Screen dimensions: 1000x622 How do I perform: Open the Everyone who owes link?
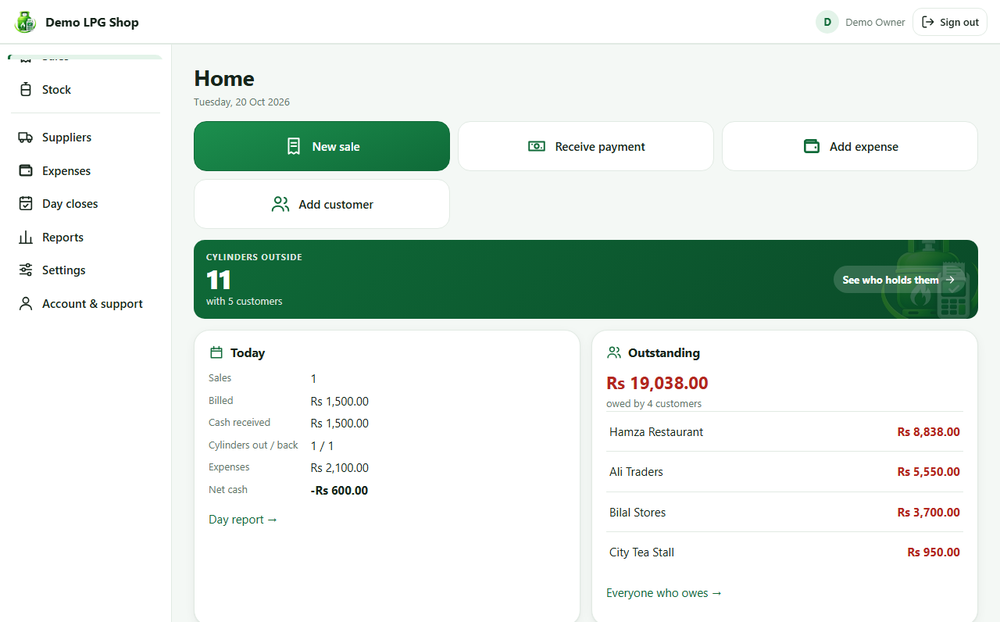coord(663,593)
